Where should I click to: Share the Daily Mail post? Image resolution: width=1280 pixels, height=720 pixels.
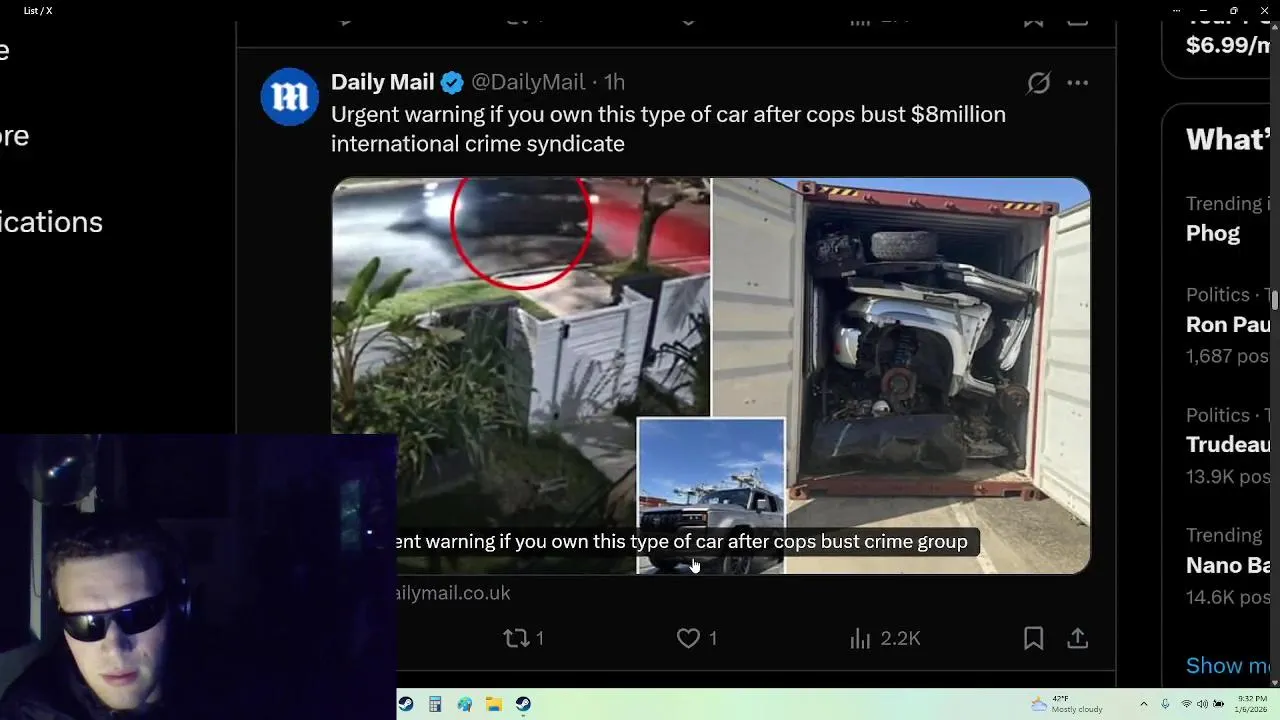point(1077,638)
